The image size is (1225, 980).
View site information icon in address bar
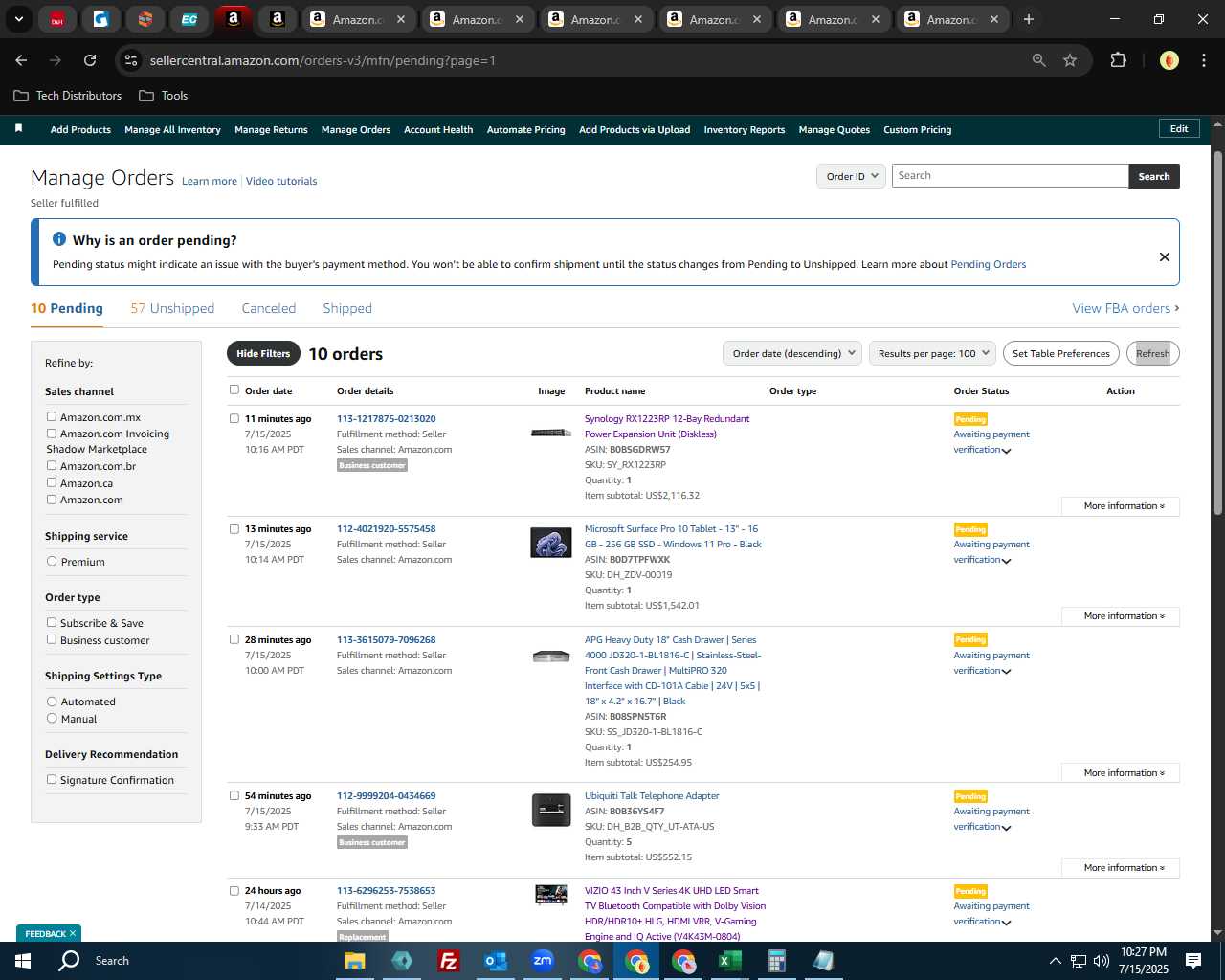[x=131, y=60]
